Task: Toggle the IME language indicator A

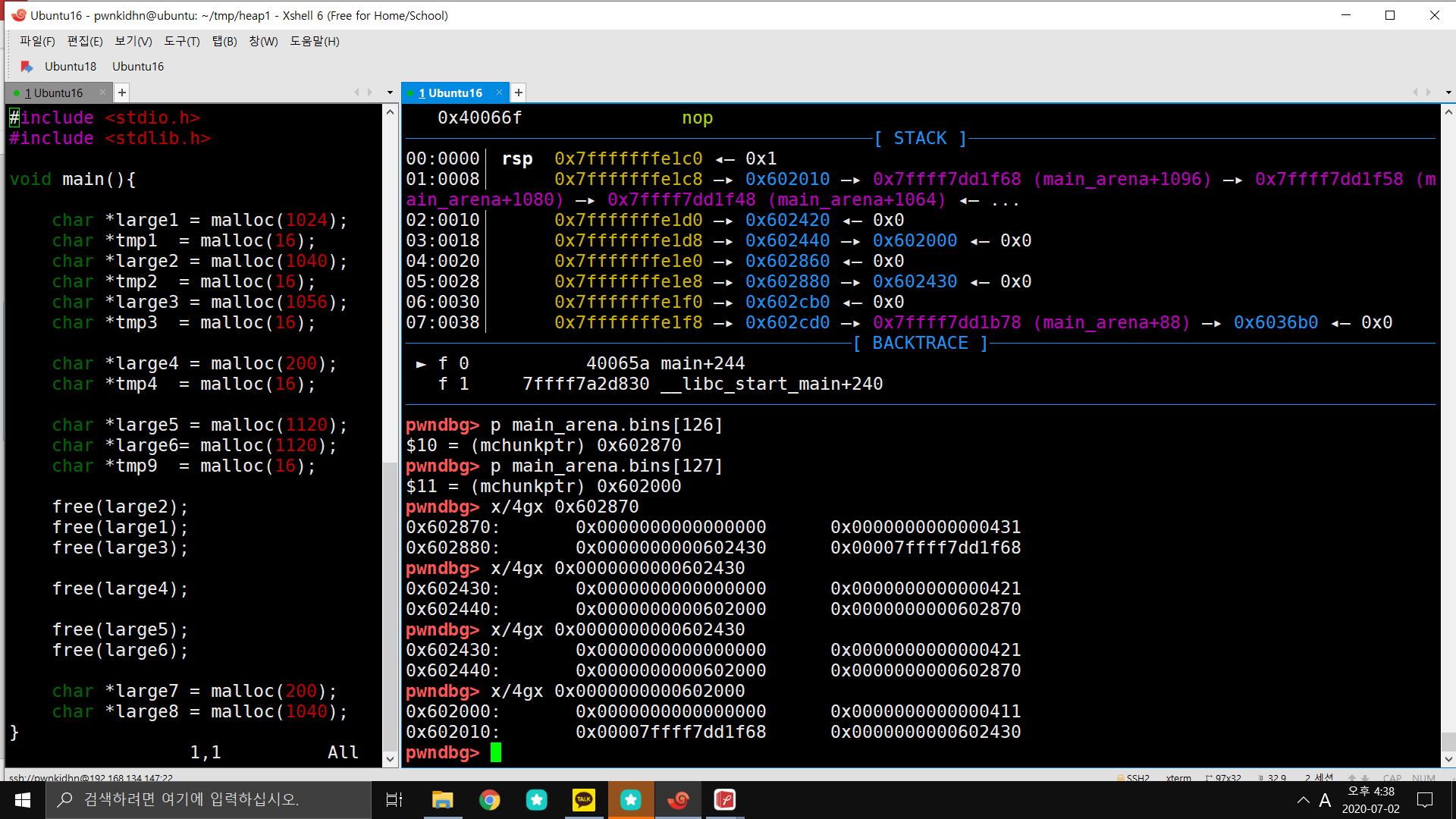Action: (1325, 800)
